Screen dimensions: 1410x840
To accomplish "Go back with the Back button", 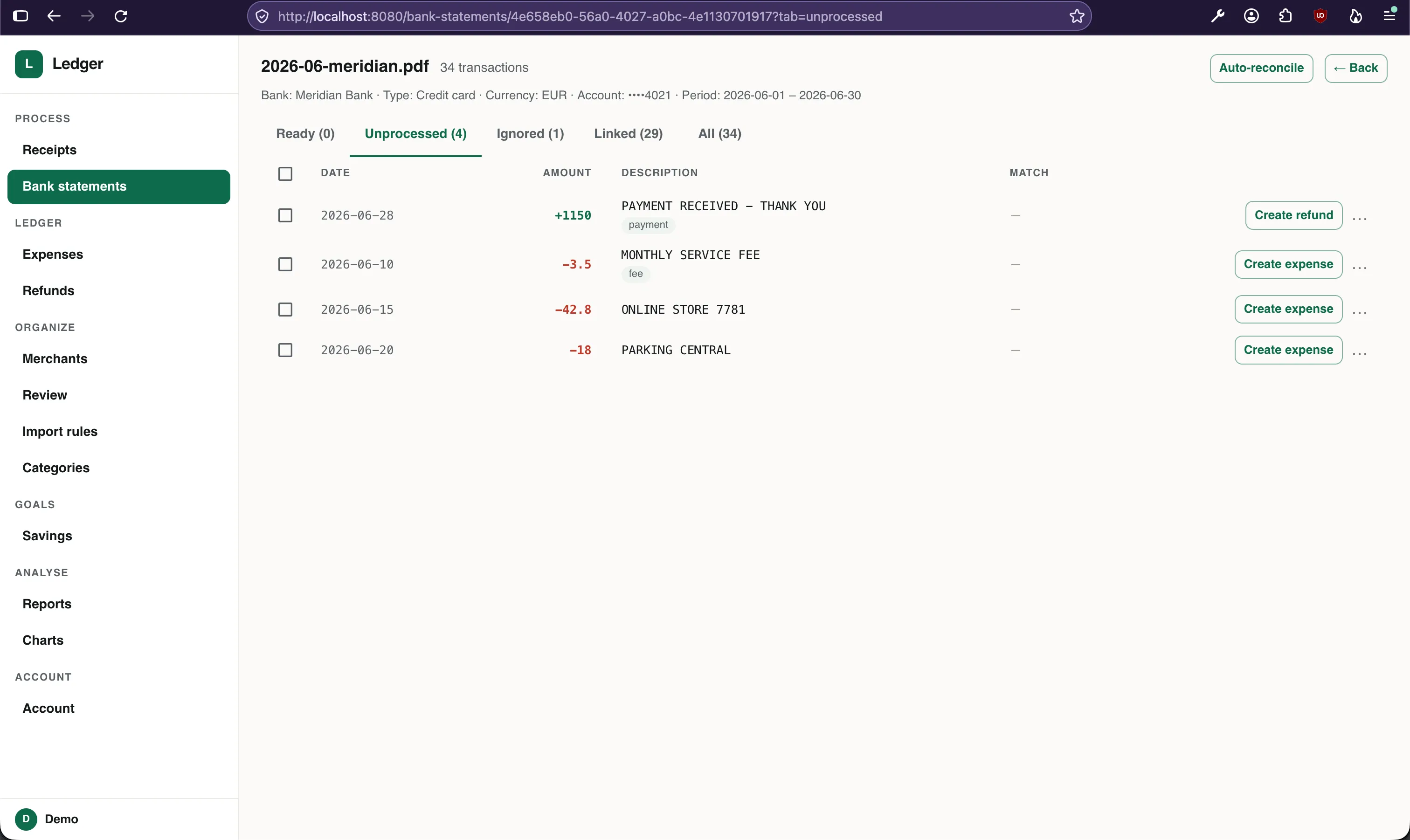I will pos(1355,69).
